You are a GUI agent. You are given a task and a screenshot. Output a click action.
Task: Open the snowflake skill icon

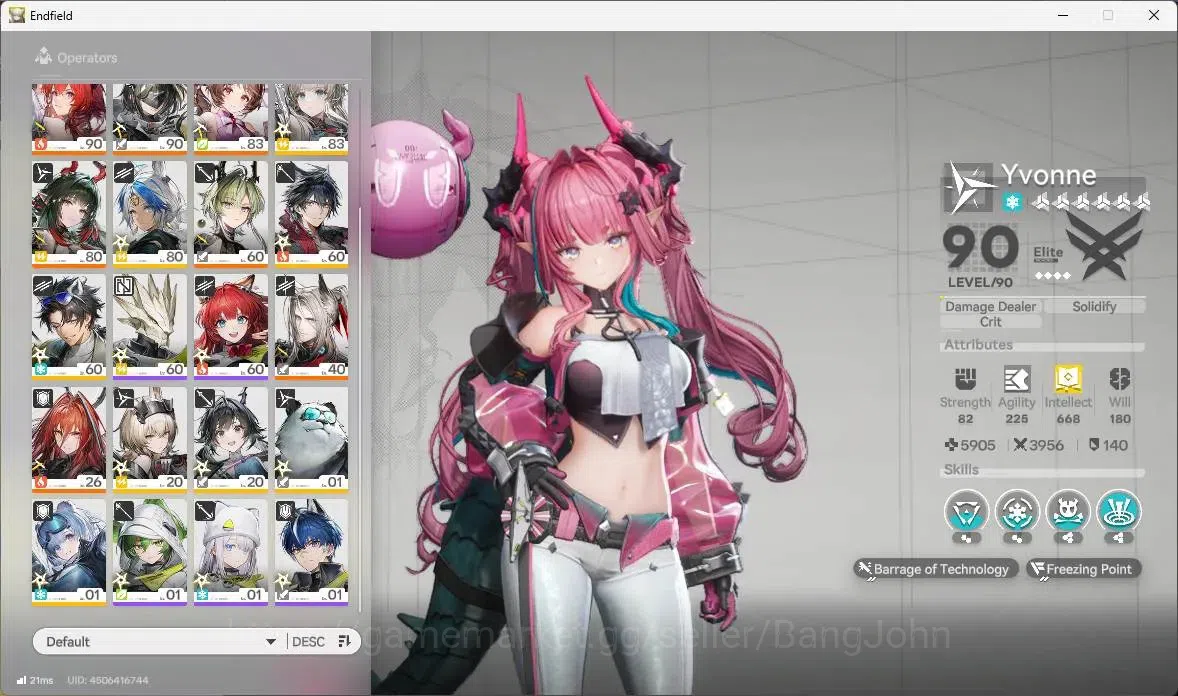click(x=1017, y=512)
